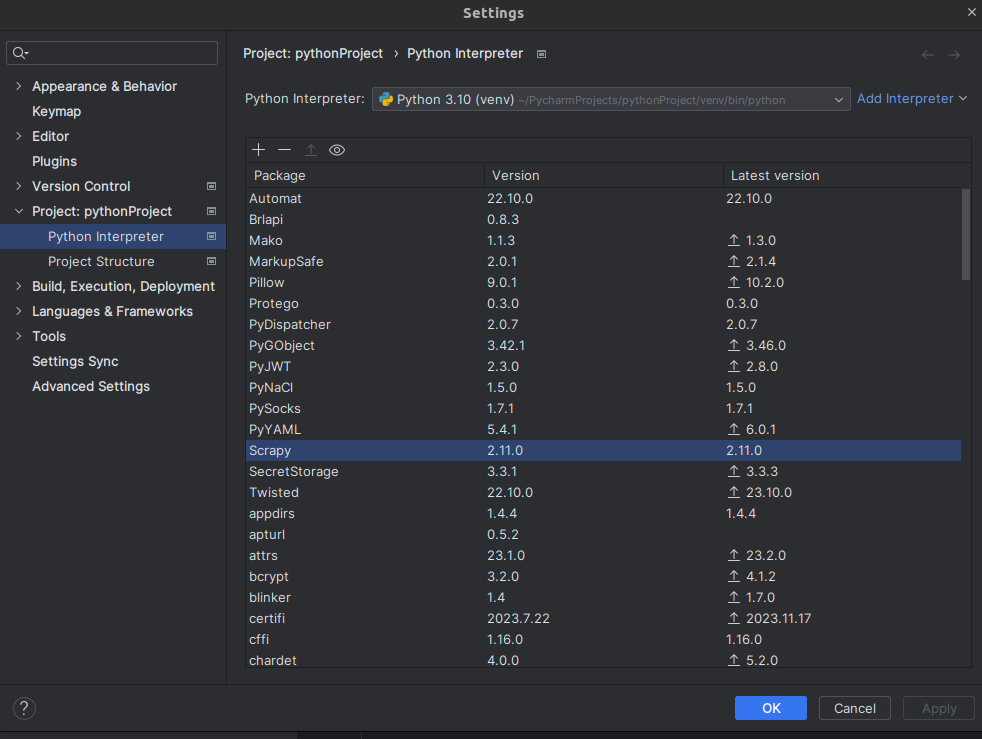Click project-level icon on Version Control row
The height and width of the screenshot is (739, 982).
click(x=212, y=186)
